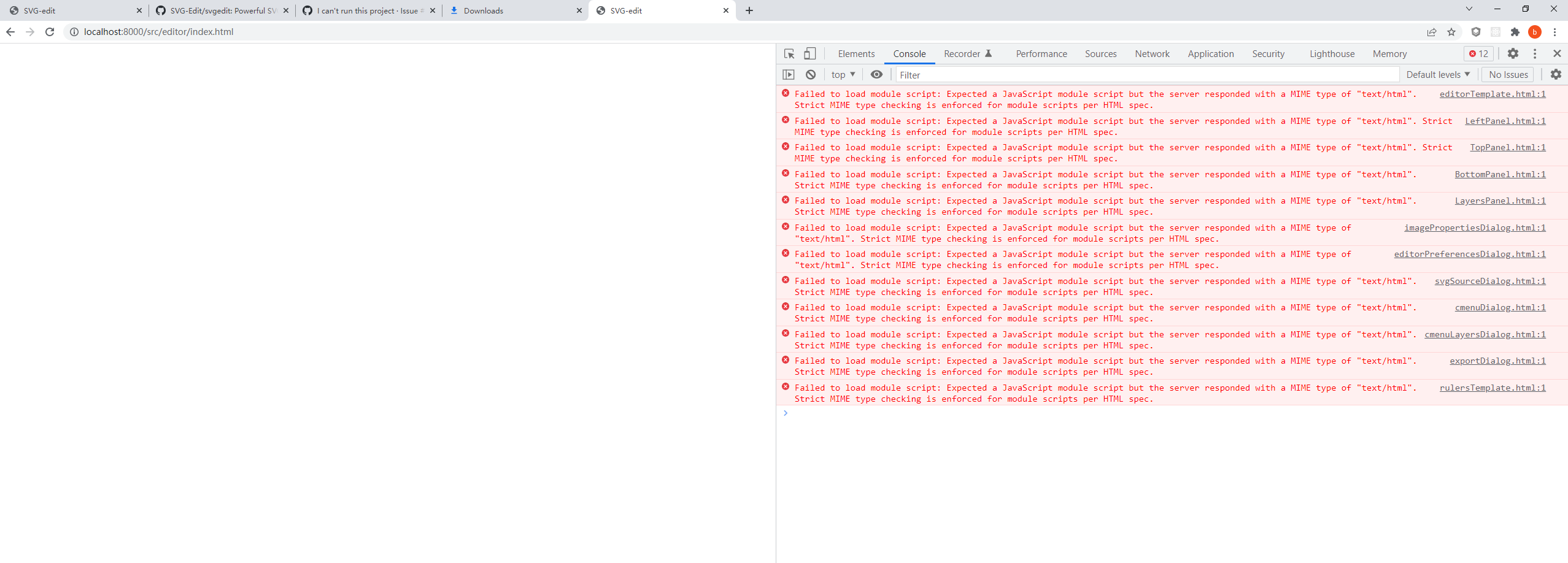
Task: Open the Lighthouse panel
Action: point(1331,53)
